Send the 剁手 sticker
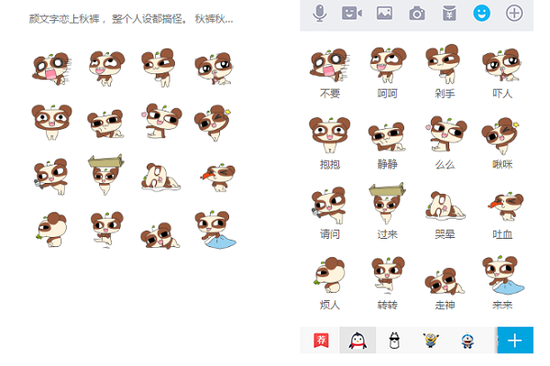550x366 pixels. point(443,64)
